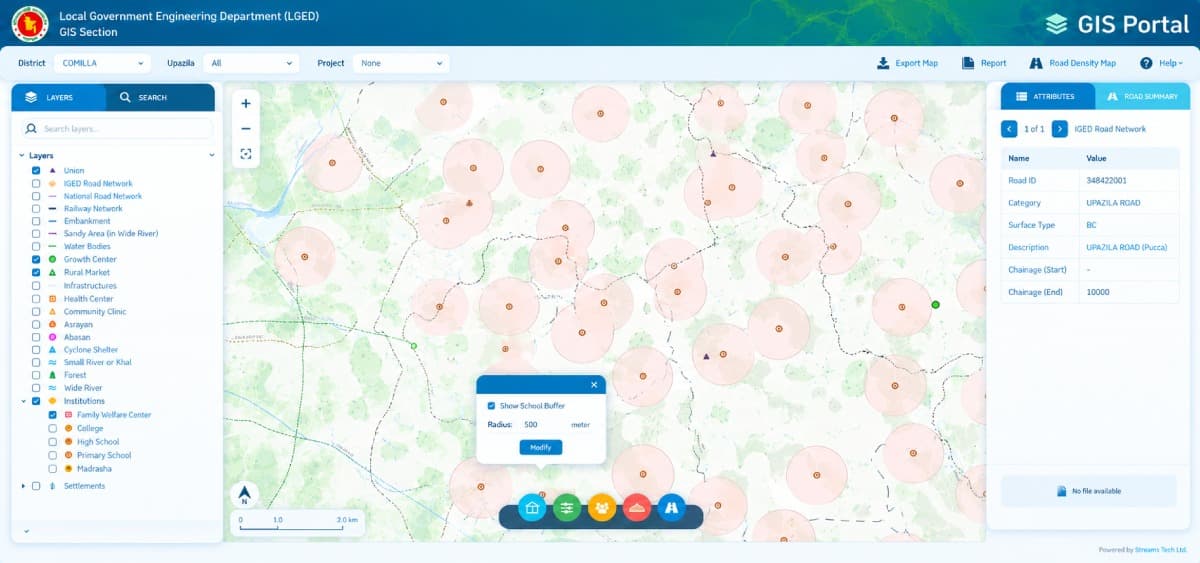The width and height of the screenshot is (1200, 563).
Task: Click the GIS Portal stacked layers logo
Action: tap(1056, 24)
